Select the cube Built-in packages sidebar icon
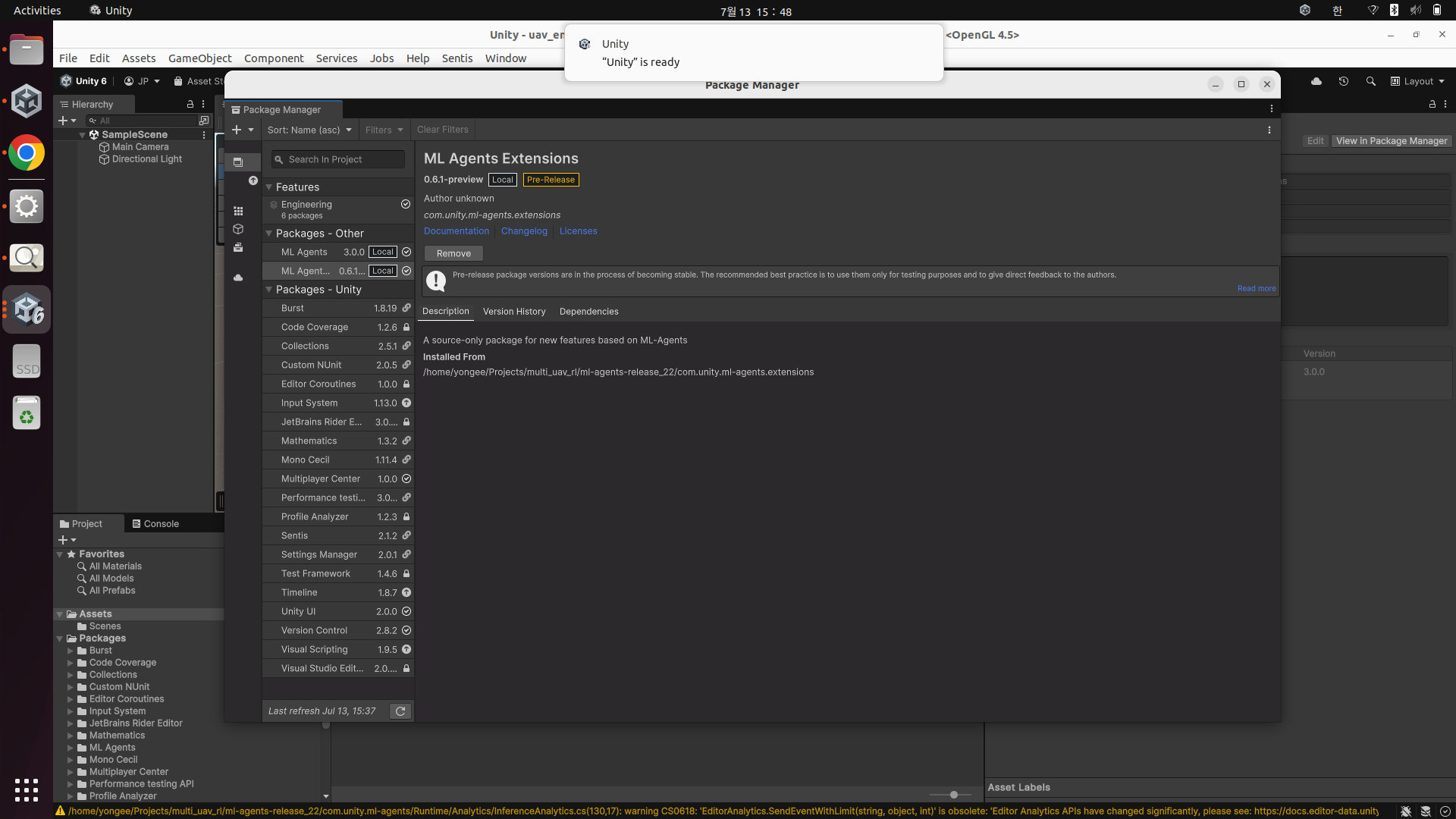 click(x=238, y=229)
